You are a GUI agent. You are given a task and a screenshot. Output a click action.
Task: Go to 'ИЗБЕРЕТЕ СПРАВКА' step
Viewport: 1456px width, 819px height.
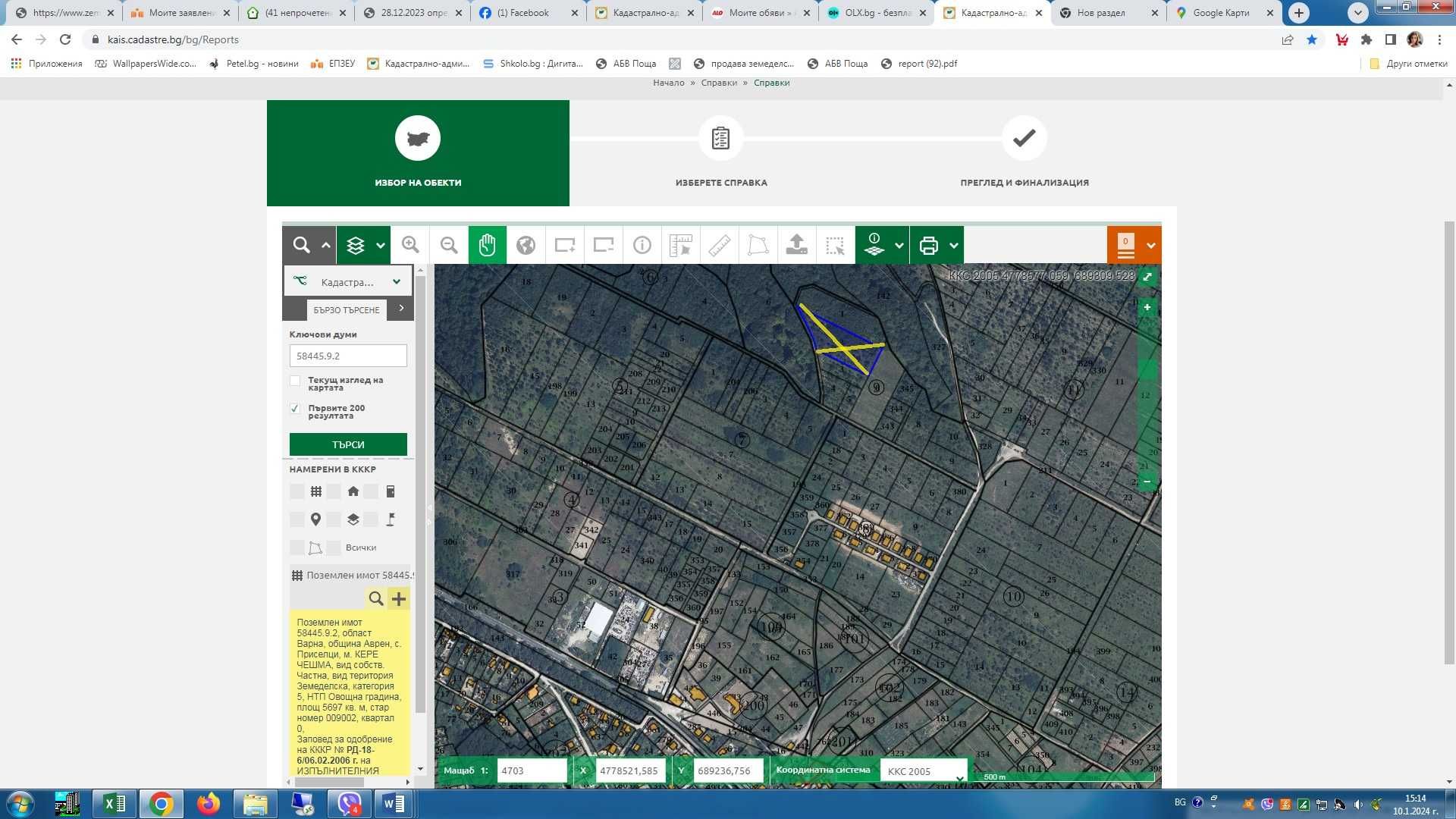pos(721,152)
